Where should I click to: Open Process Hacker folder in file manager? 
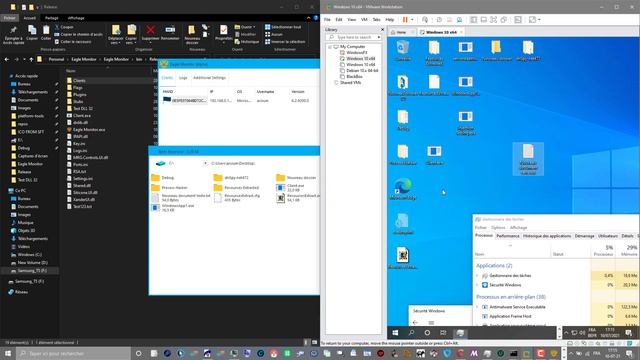pyautogui.click(x=170, y=188)
